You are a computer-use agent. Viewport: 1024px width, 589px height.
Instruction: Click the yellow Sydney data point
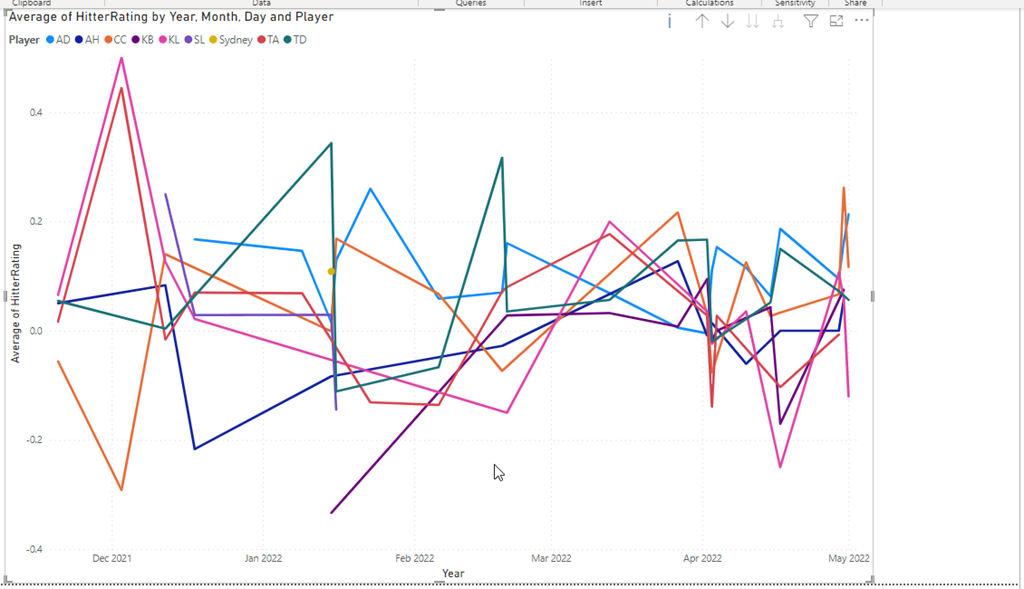(x=331, y=272)
